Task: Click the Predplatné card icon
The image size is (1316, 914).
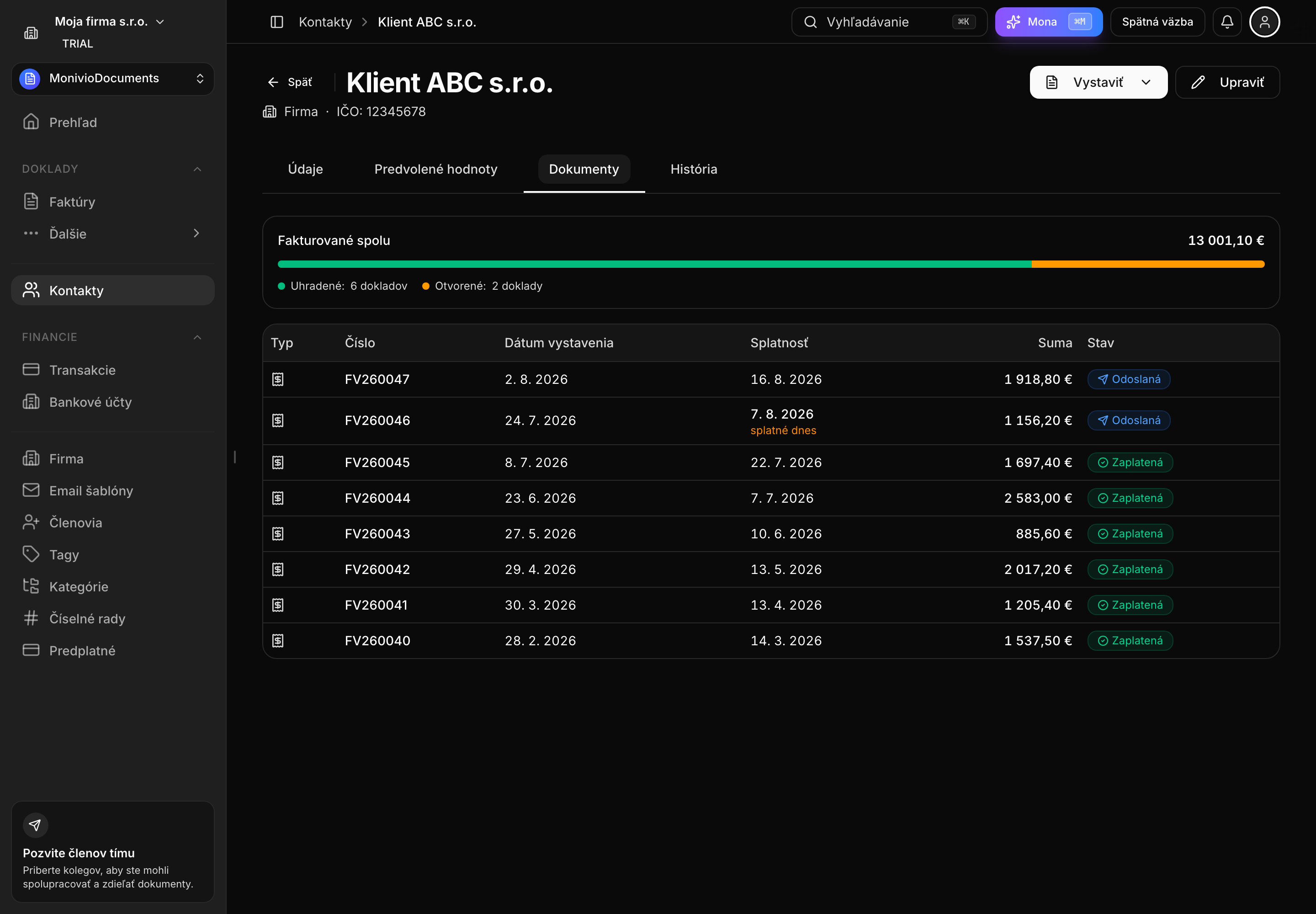Action: point(31,651)
